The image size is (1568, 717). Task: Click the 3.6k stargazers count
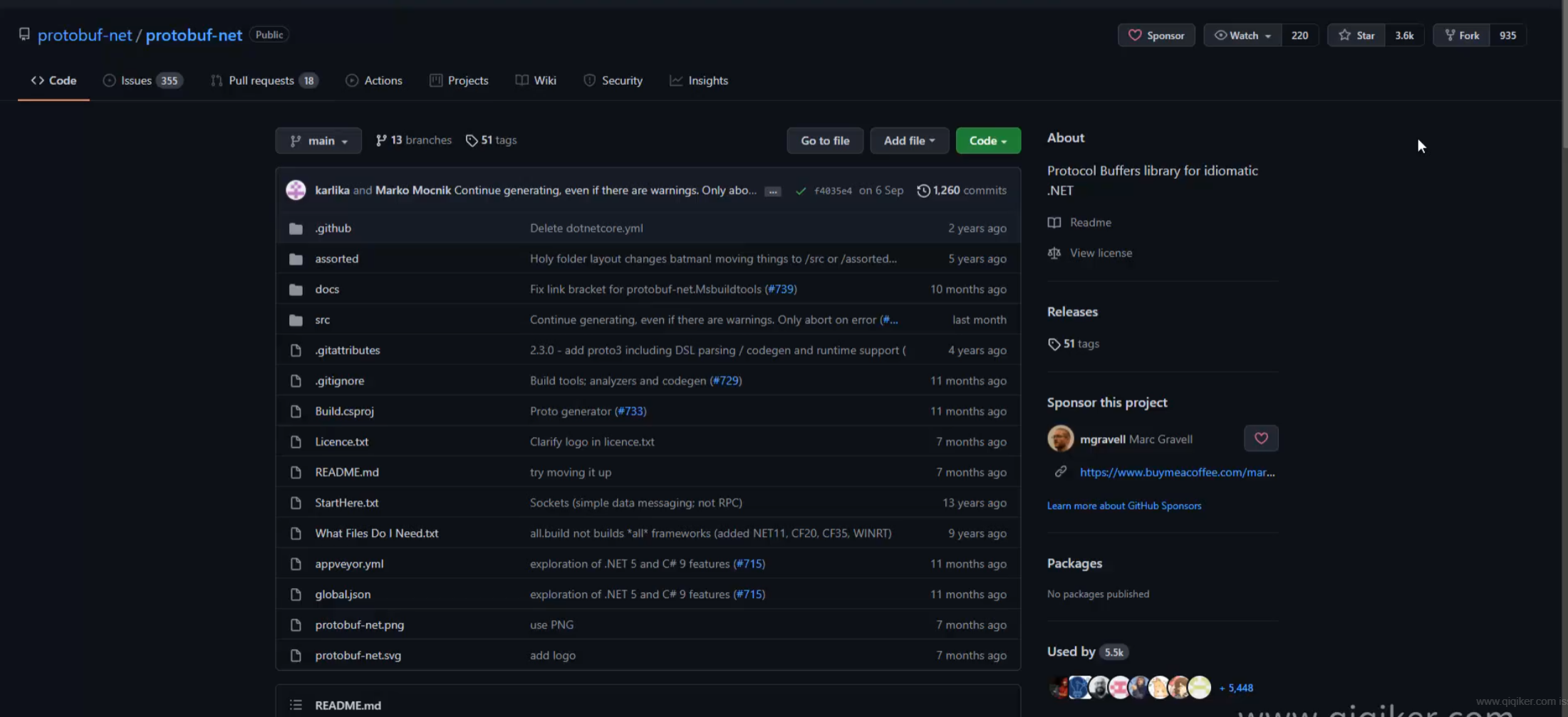[1404, 35]
